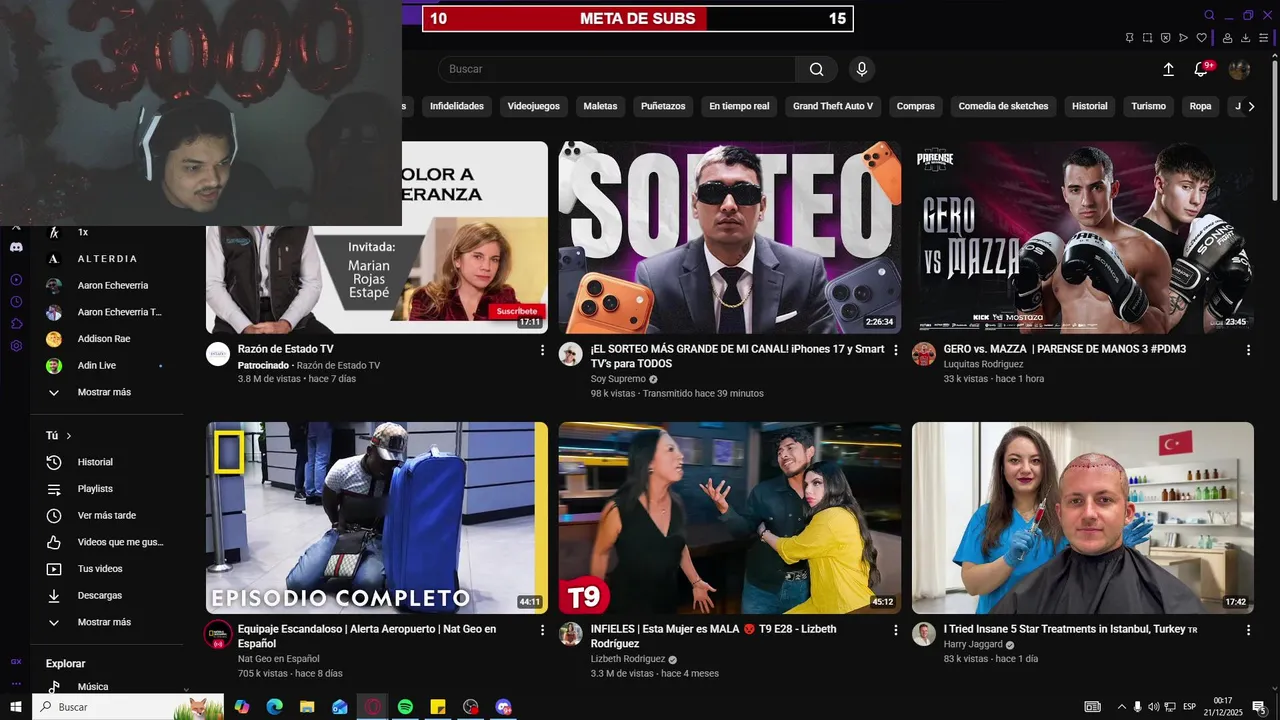Open Spotify from the Windows taskbar
This screenshot has height=720, width=1280.
coord(405,707)
